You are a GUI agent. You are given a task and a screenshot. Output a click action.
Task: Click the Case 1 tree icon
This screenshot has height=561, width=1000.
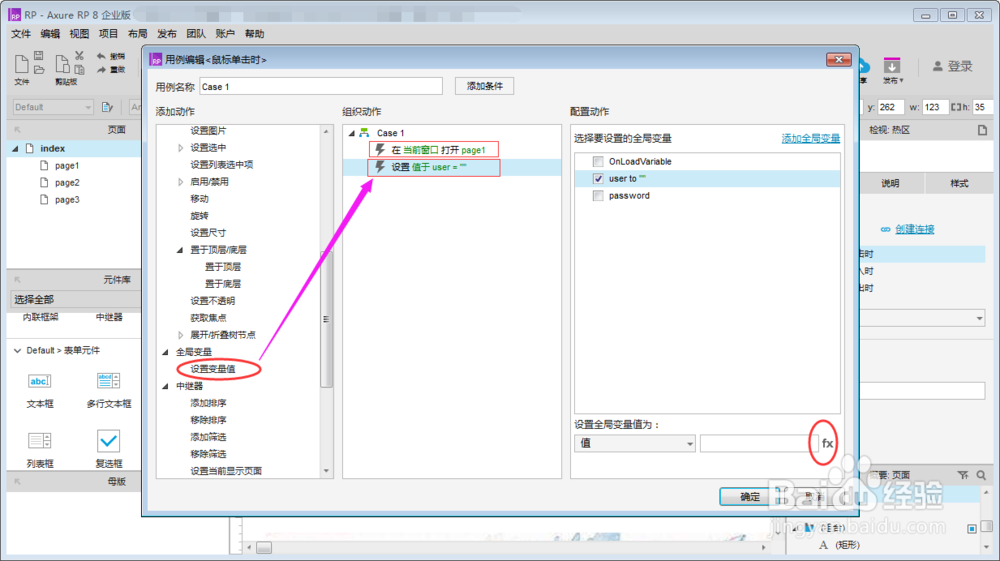click(x=364, y=133)
